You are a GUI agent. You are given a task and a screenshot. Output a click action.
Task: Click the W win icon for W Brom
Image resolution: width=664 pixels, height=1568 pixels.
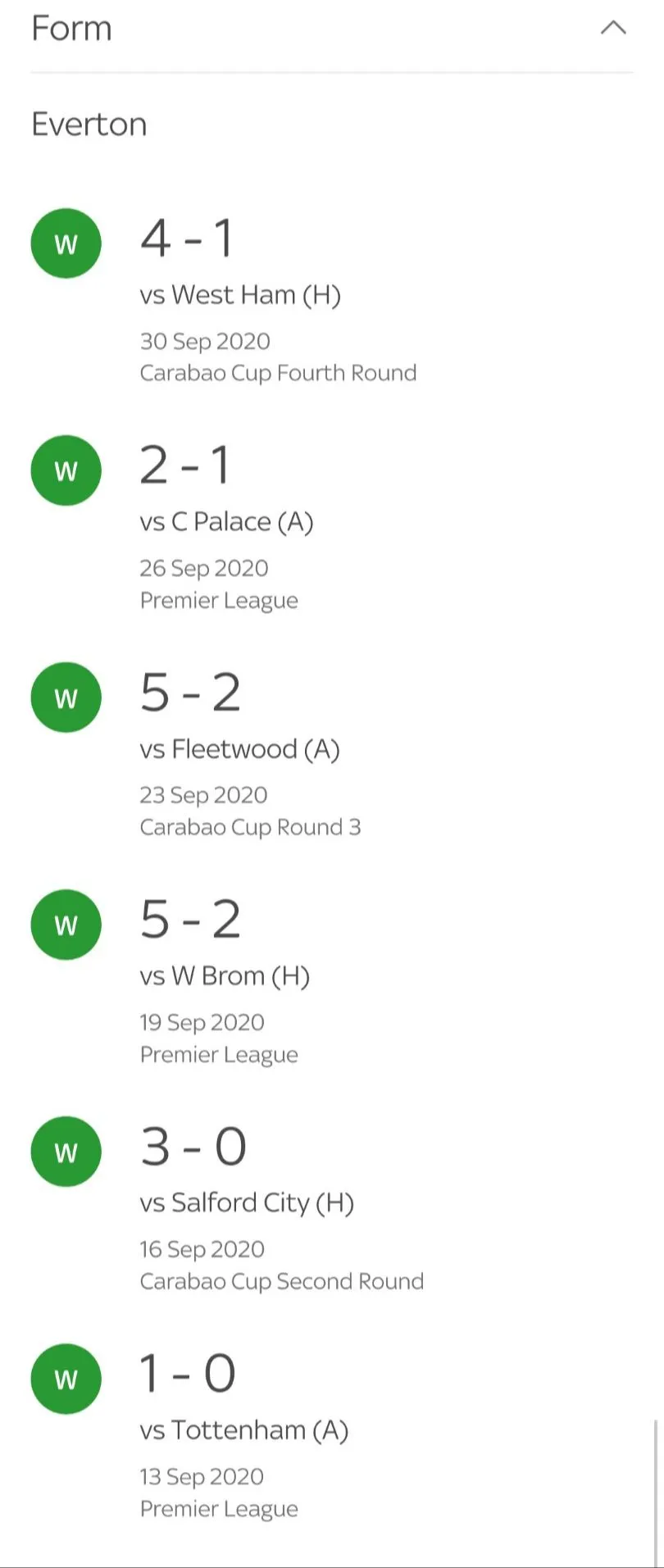click(66, 925)
